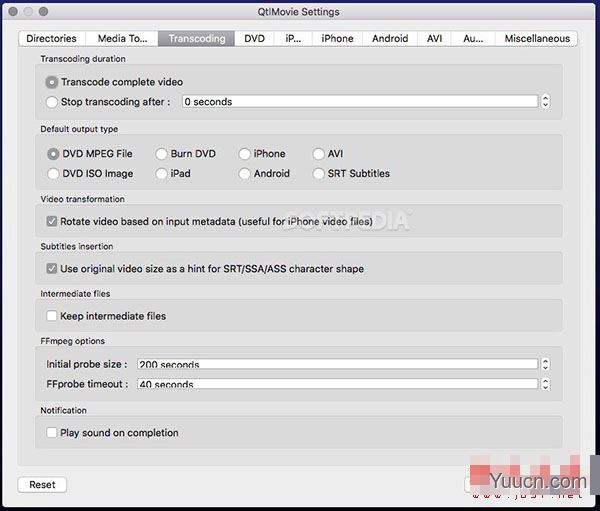Open the DVD settings tab
The image size is (600, 511).
click(x=254, y=39)
